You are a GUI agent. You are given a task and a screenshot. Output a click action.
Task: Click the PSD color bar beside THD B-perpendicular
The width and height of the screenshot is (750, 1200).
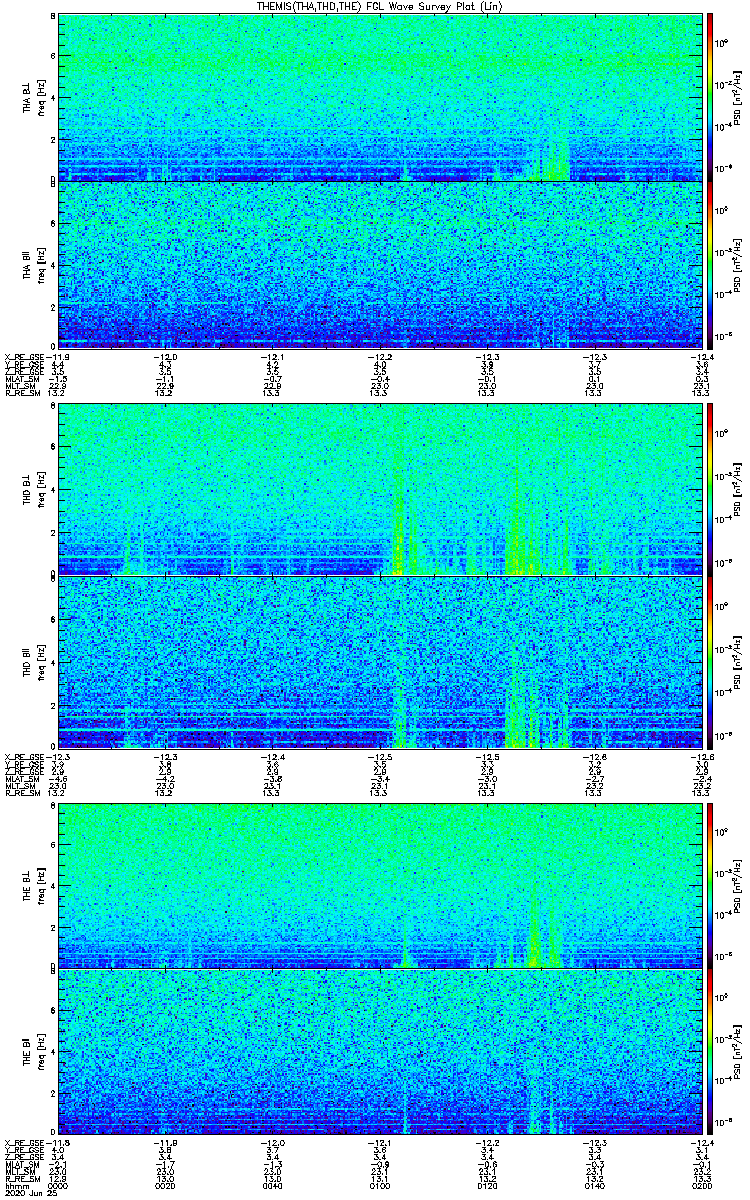tap(711, 490)
